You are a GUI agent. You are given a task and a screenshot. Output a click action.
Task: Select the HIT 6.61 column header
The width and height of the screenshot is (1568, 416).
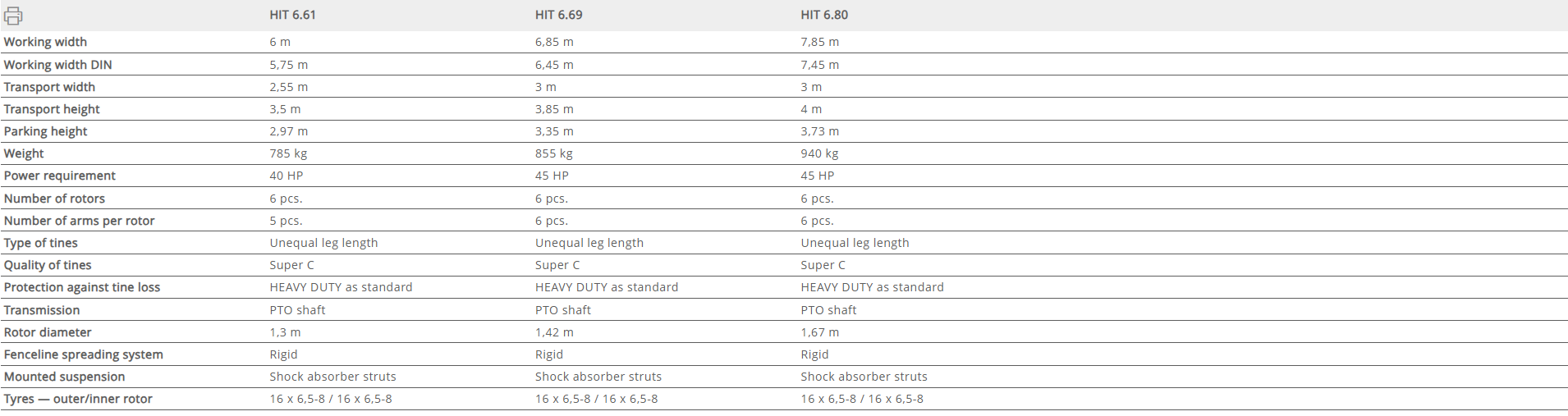[x=292, y=15]
